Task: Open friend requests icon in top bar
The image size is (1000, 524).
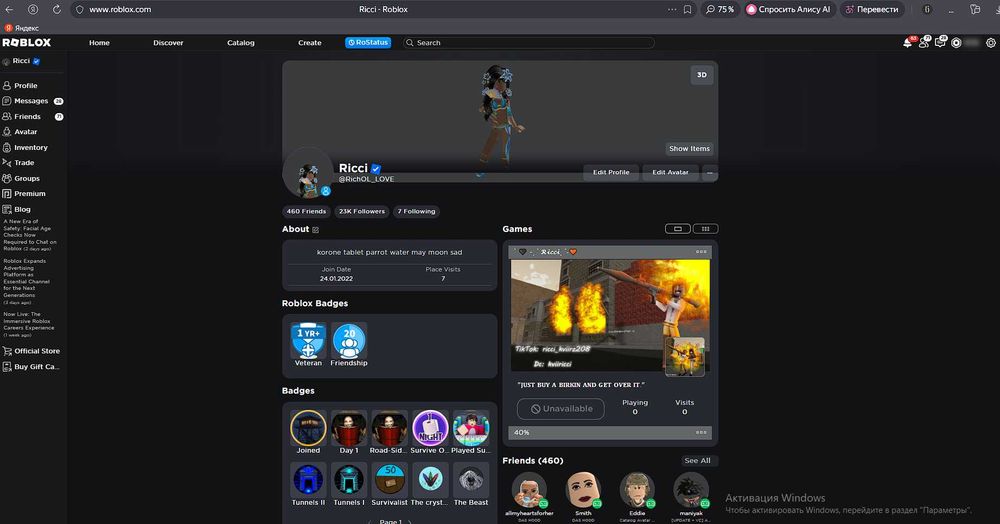Action: pyautogui.click(x=923, y=43)
